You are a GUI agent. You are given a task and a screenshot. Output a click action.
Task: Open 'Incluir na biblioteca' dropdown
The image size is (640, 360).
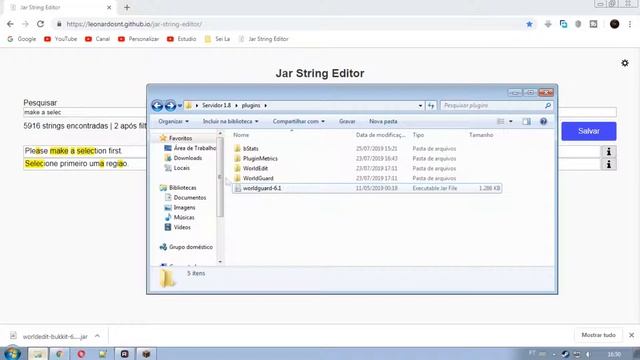(230, 121)
